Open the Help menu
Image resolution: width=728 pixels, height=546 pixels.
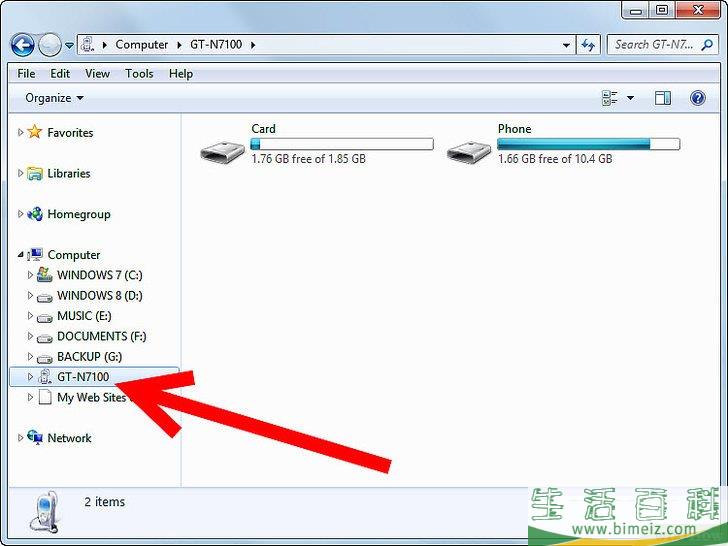(x=181, y=74)
